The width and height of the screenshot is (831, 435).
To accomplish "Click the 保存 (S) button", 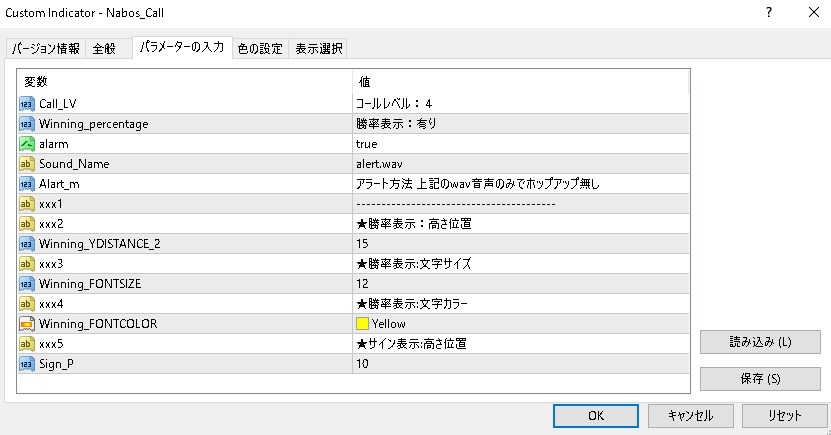I will pyautogui.click(x=761, y=379).
